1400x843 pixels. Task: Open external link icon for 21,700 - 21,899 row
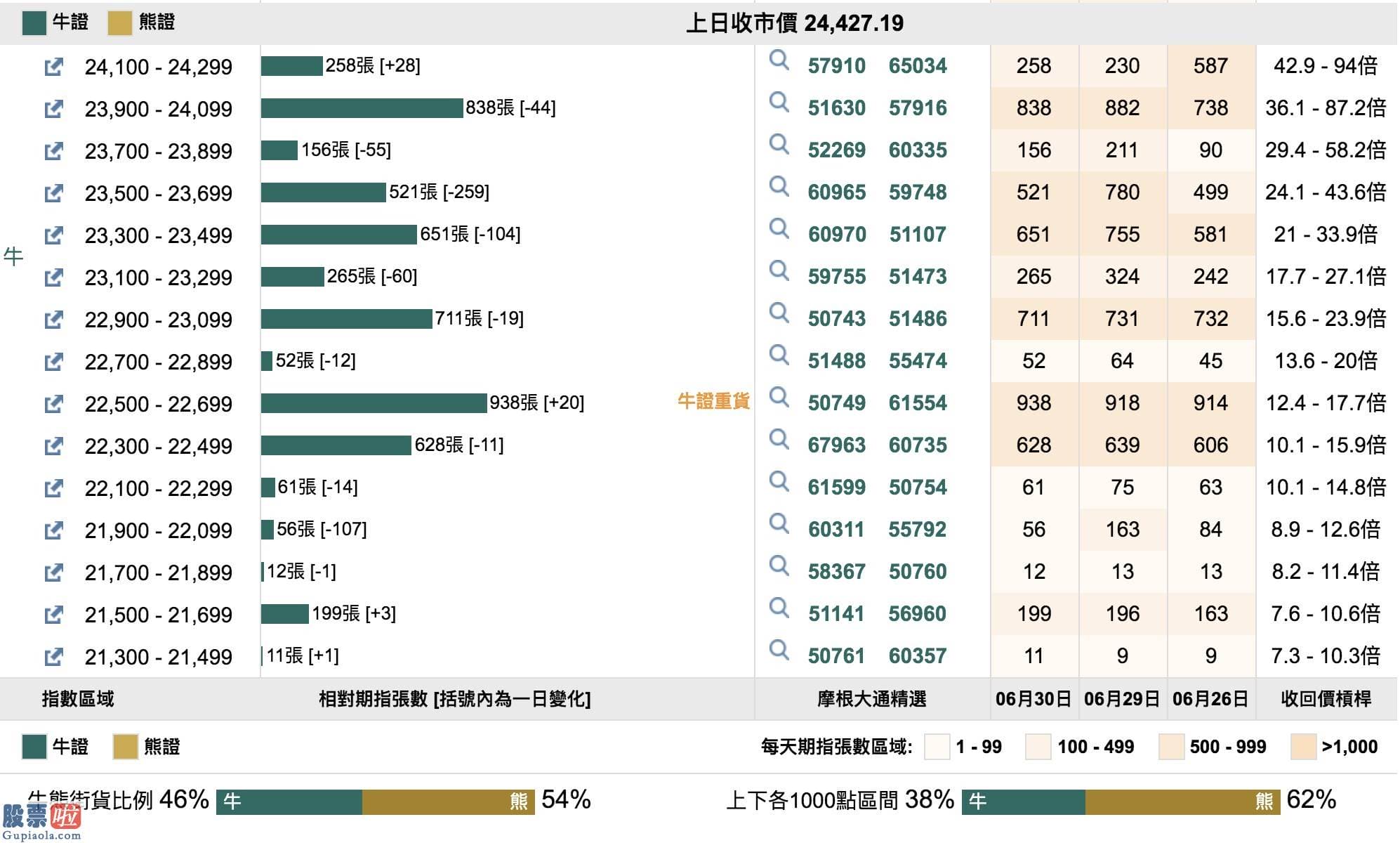(53, 573)
